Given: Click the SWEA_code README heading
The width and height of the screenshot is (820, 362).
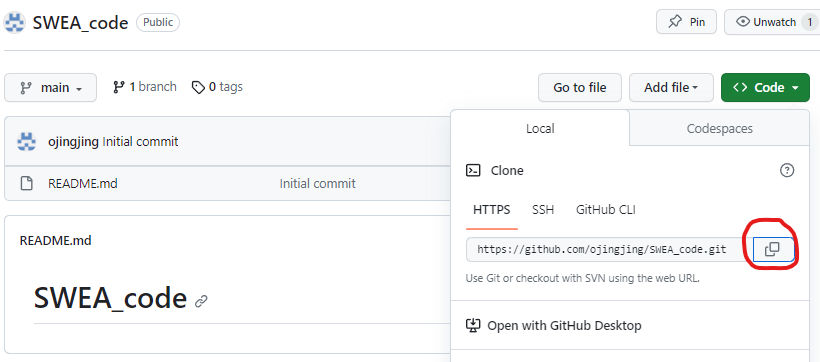Looking at the screenshot, I should (x=110, y=298).
